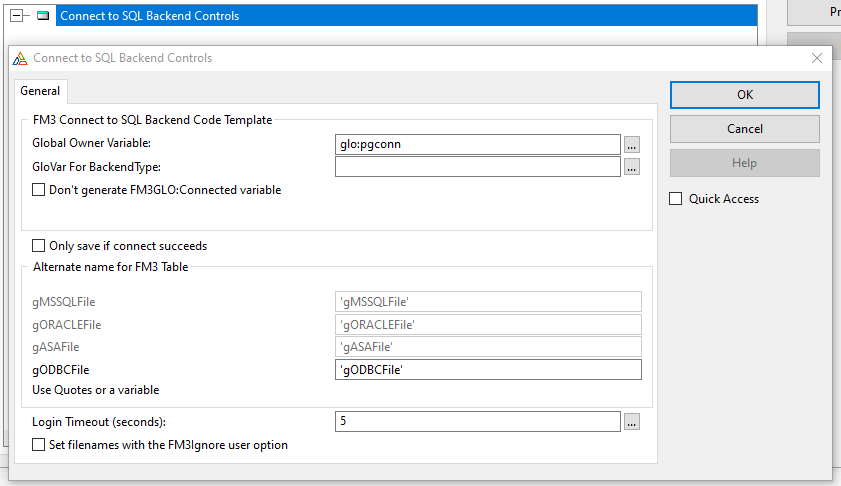The width and height of the screenshot is (841, 486).
Task: Toggle Set filenames with FM3Ignore user option
Action: (x=39, y=445)
